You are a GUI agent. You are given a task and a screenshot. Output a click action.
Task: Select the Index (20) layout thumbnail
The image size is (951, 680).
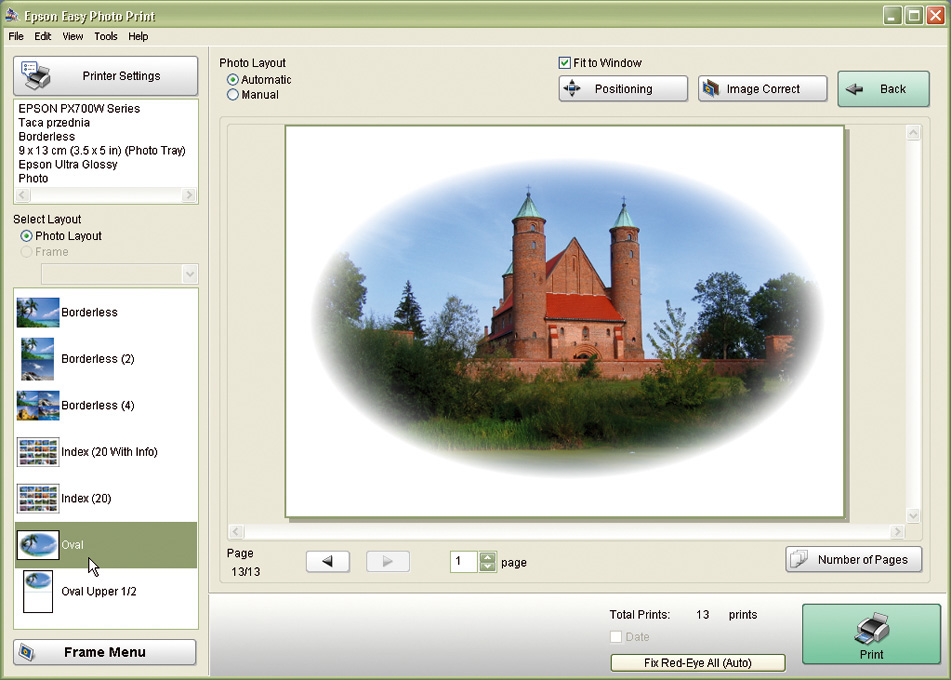38,499
